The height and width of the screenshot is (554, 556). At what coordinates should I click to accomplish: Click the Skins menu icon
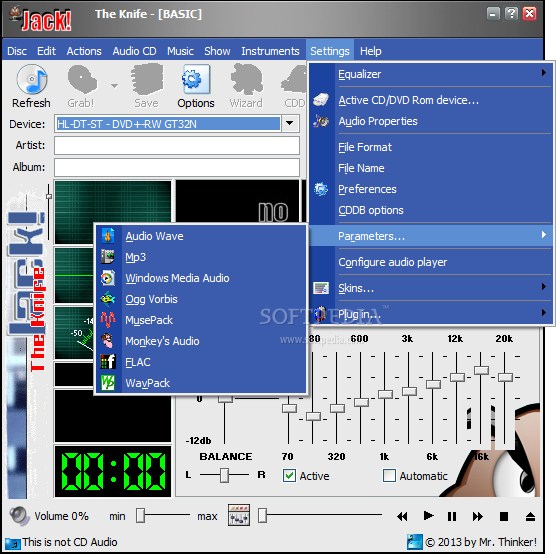pyautogui.click(x=321, y=288)
